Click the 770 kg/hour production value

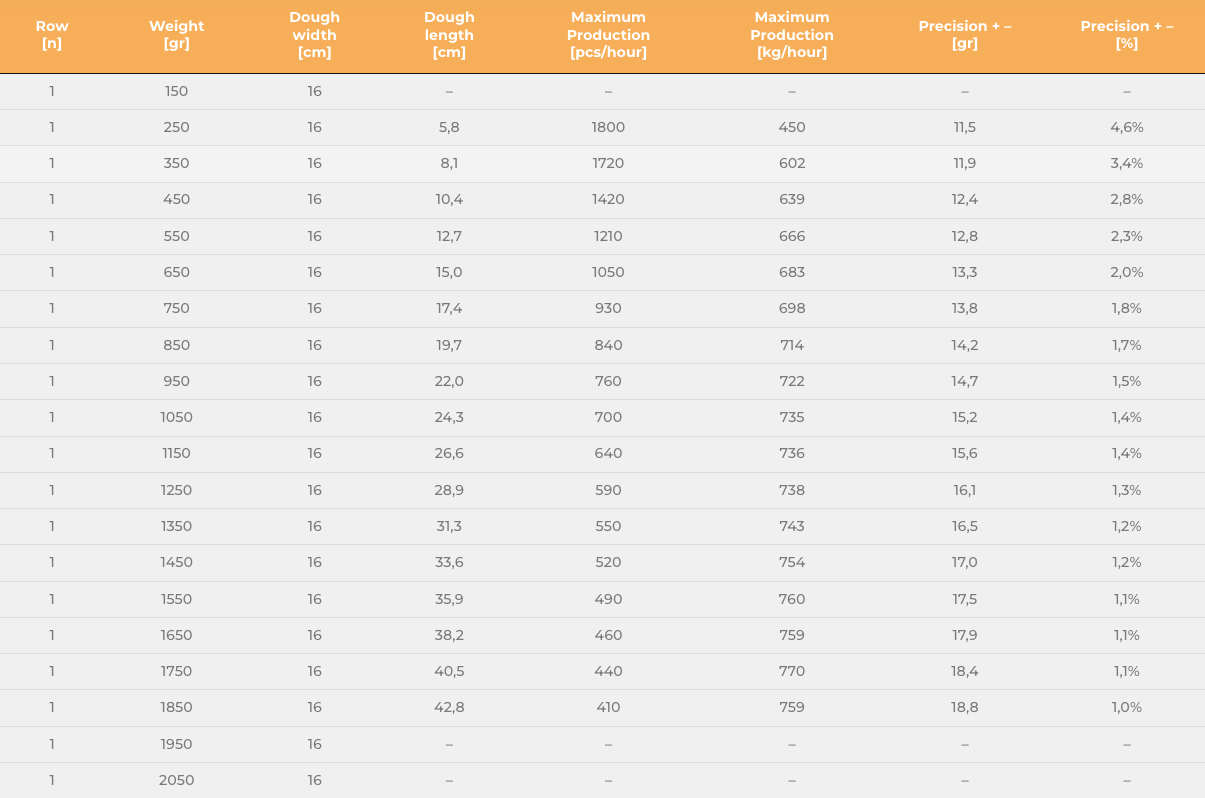(792, 671)
